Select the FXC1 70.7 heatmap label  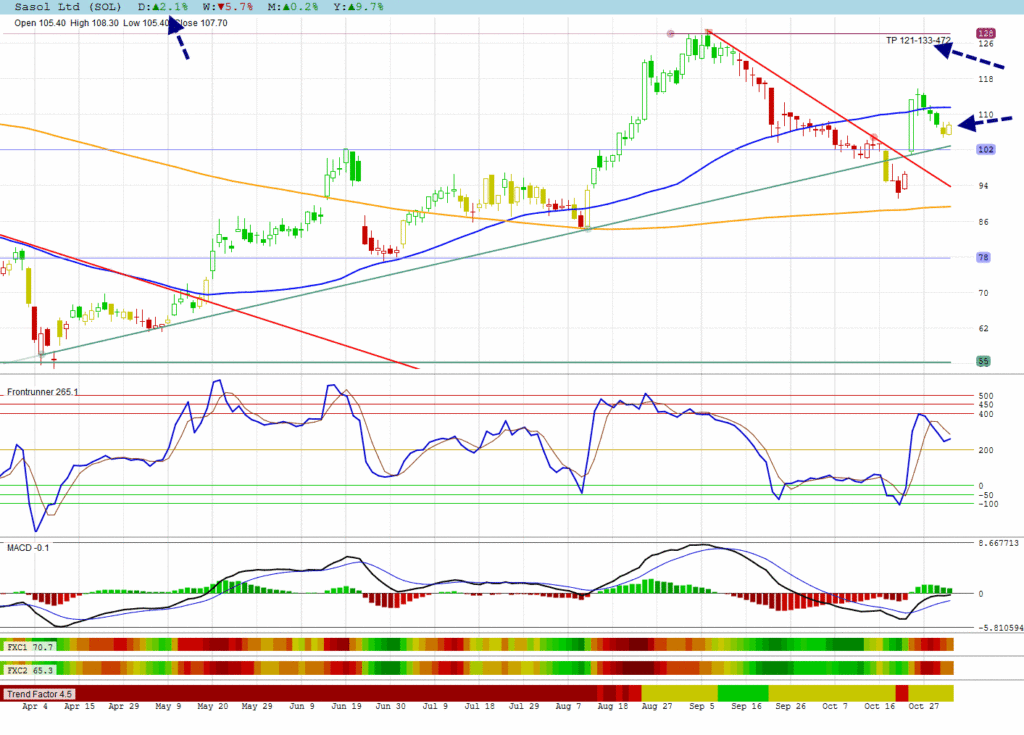pyautogui.click(x=28, y=647)
